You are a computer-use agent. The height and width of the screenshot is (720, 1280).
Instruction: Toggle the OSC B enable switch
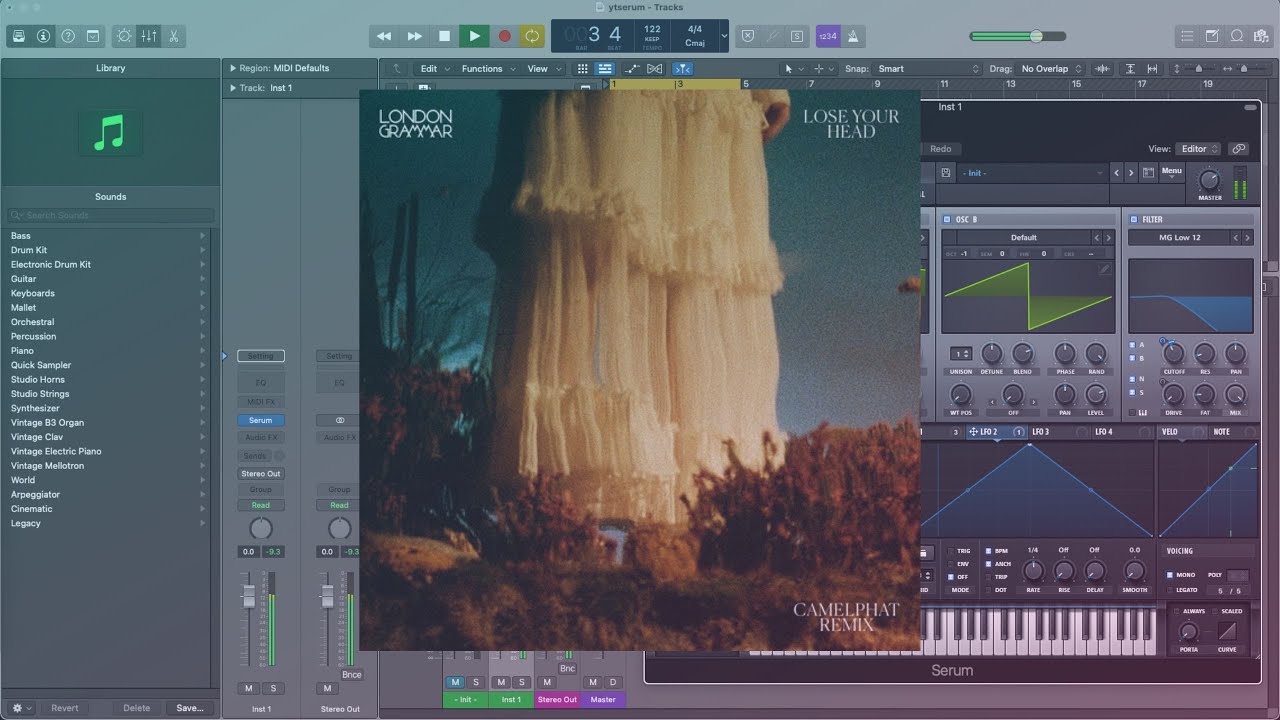pos(947,219)
